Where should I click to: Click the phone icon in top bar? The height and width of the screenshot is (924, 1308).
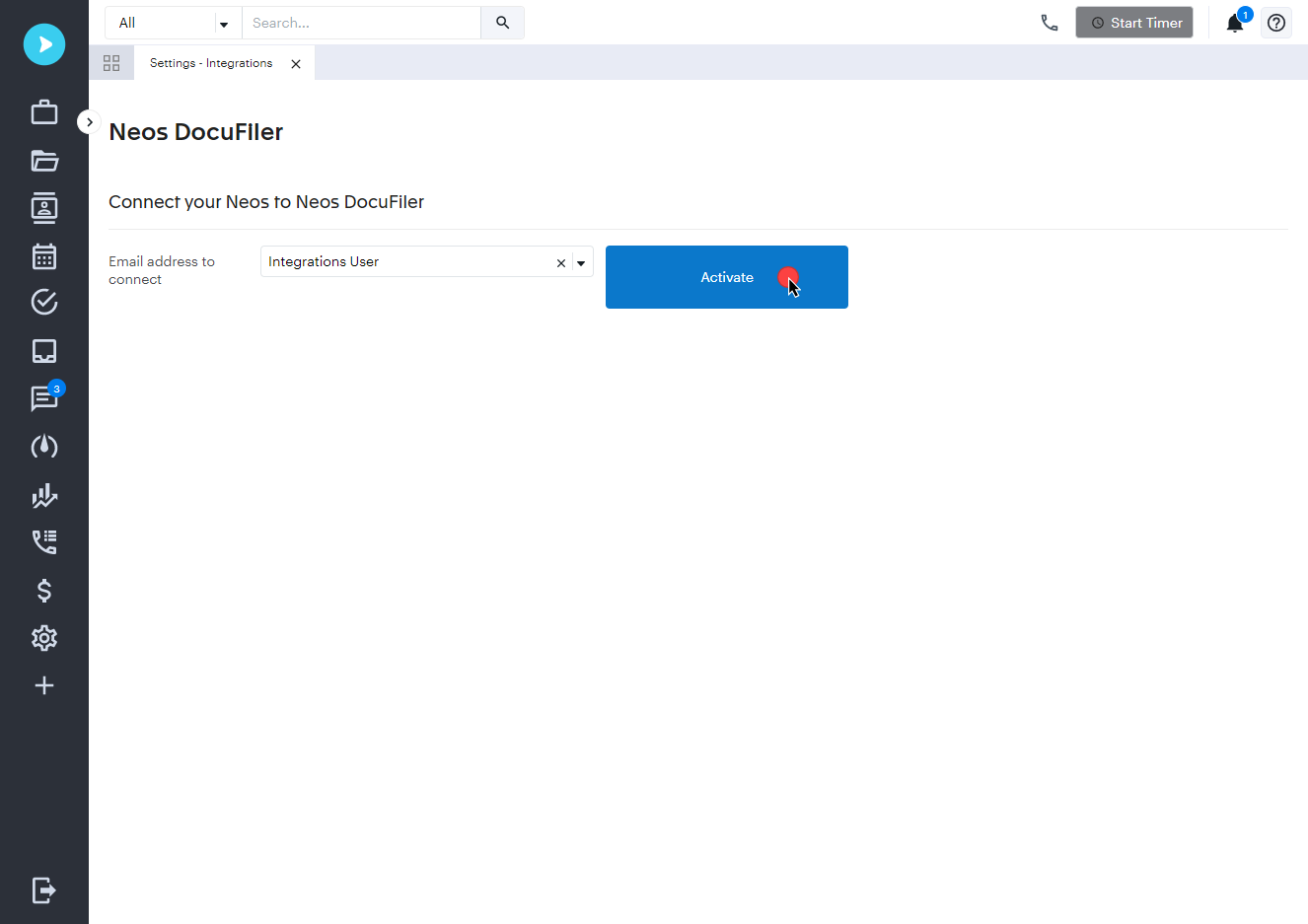click(1050, 23)
